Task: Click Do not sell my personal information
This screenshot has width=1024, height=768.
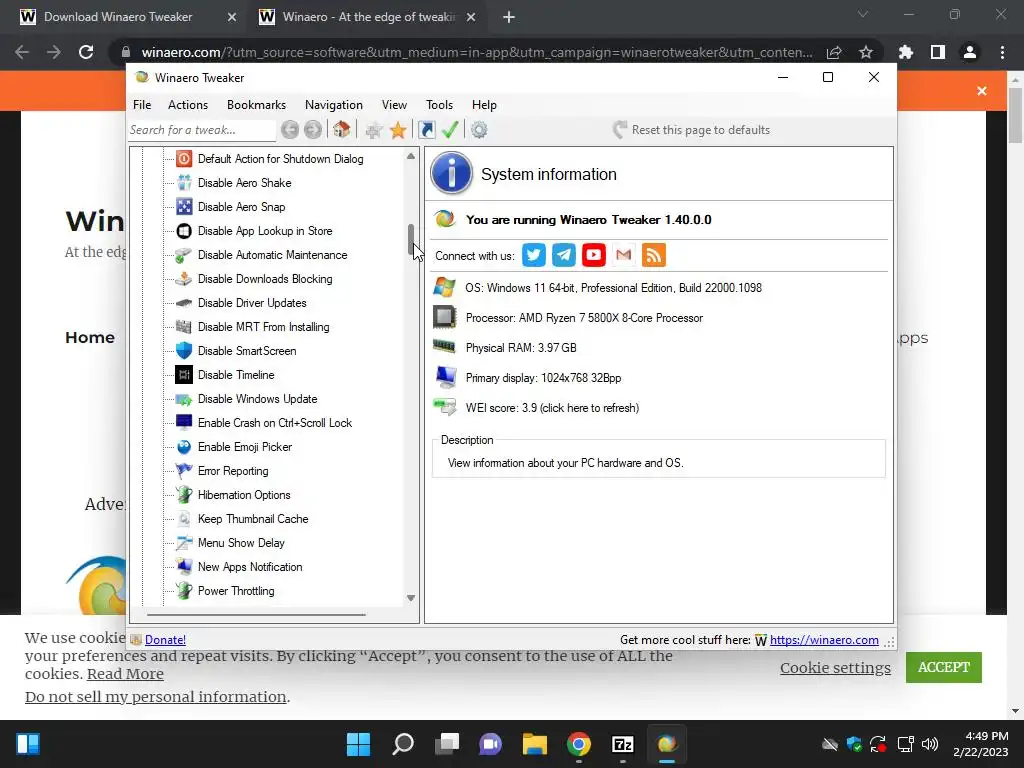Action: pos(155,697)
